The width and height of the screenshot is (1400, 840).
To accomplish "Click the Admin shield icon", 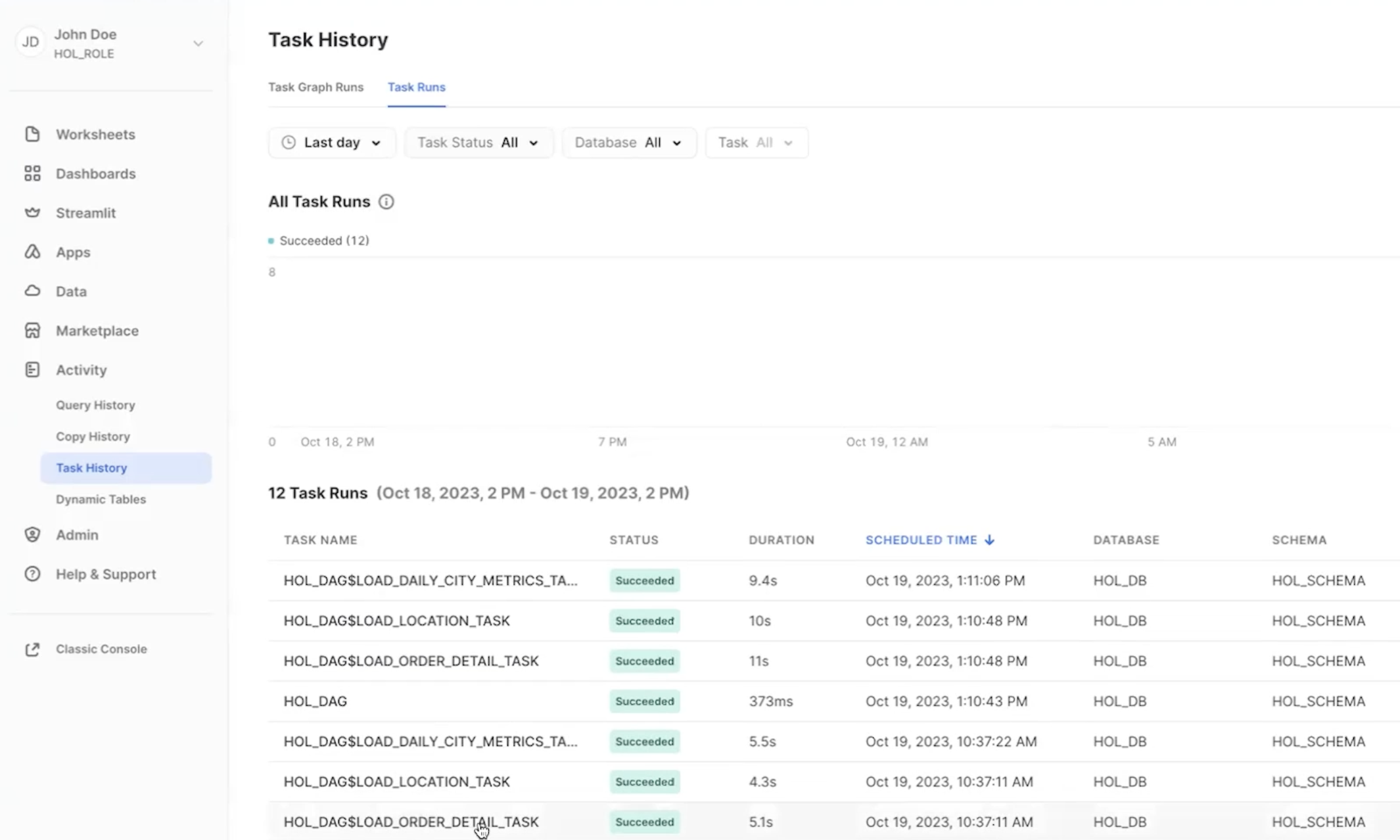I will point(32,535).
